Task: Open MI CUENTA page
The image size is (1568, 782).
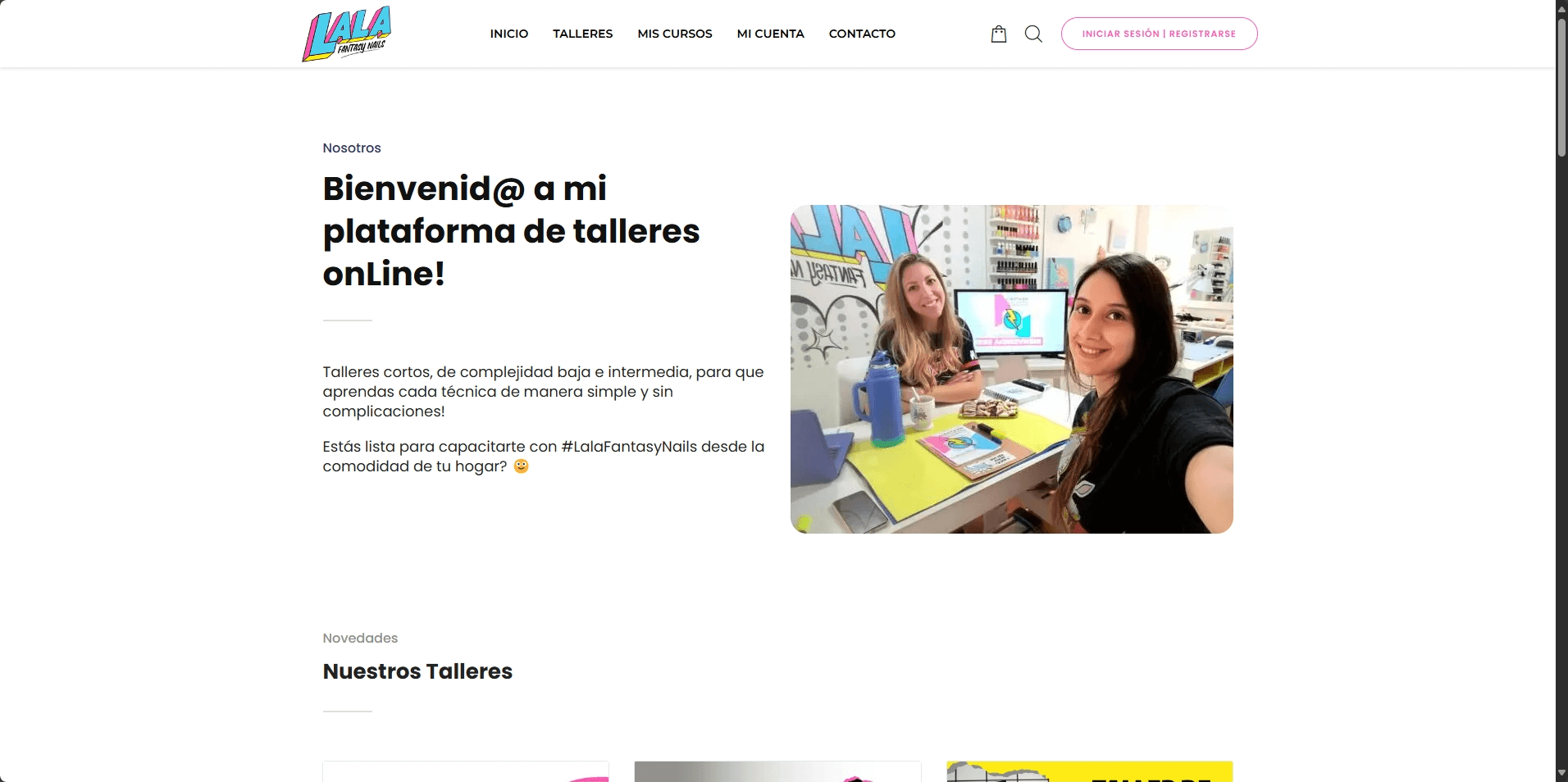Action: click(770, 34)
